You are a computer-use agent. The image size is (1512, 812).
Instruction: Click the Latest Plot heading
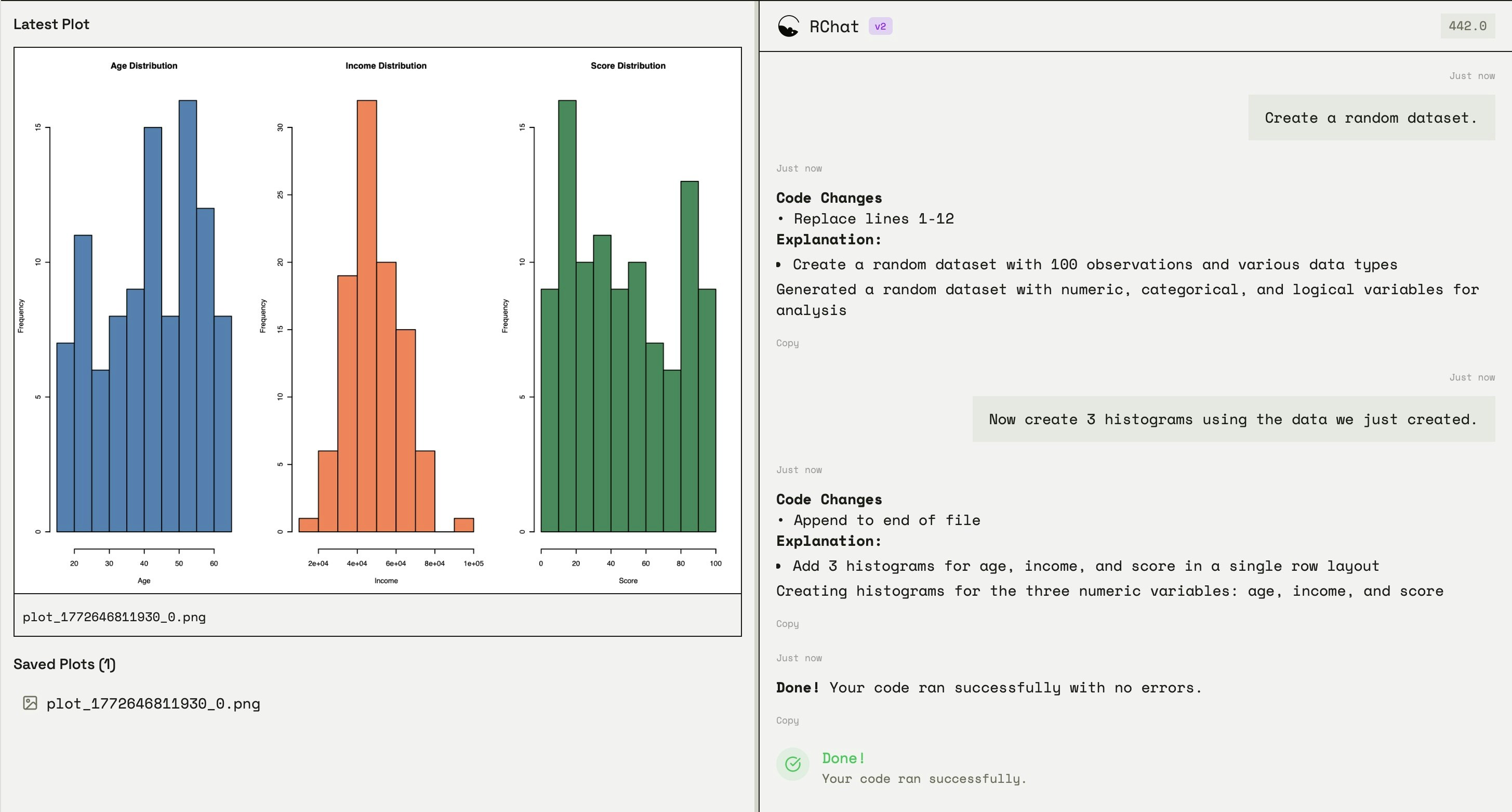click(x=51, y=24)
